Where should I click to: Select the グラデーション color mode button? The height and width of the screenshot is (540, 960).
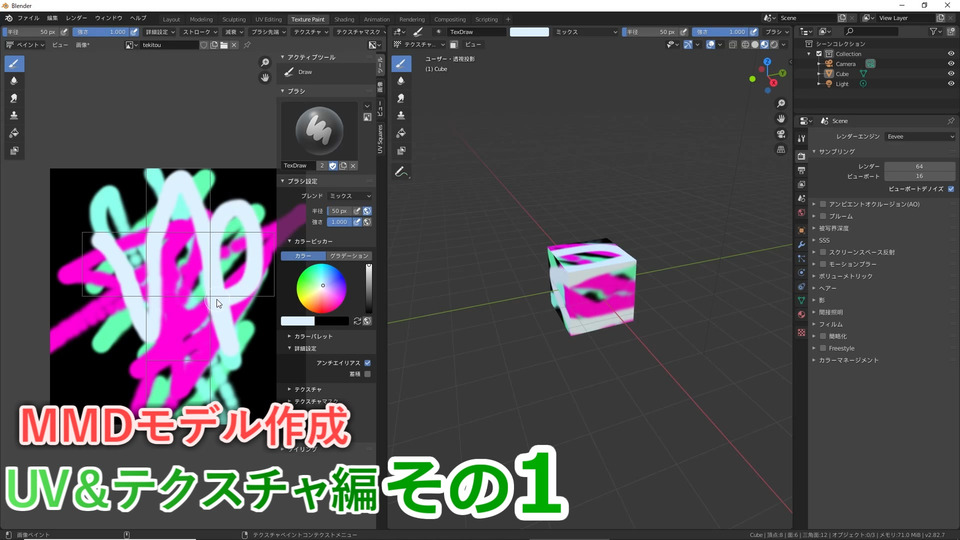click(x=349, y=256)
